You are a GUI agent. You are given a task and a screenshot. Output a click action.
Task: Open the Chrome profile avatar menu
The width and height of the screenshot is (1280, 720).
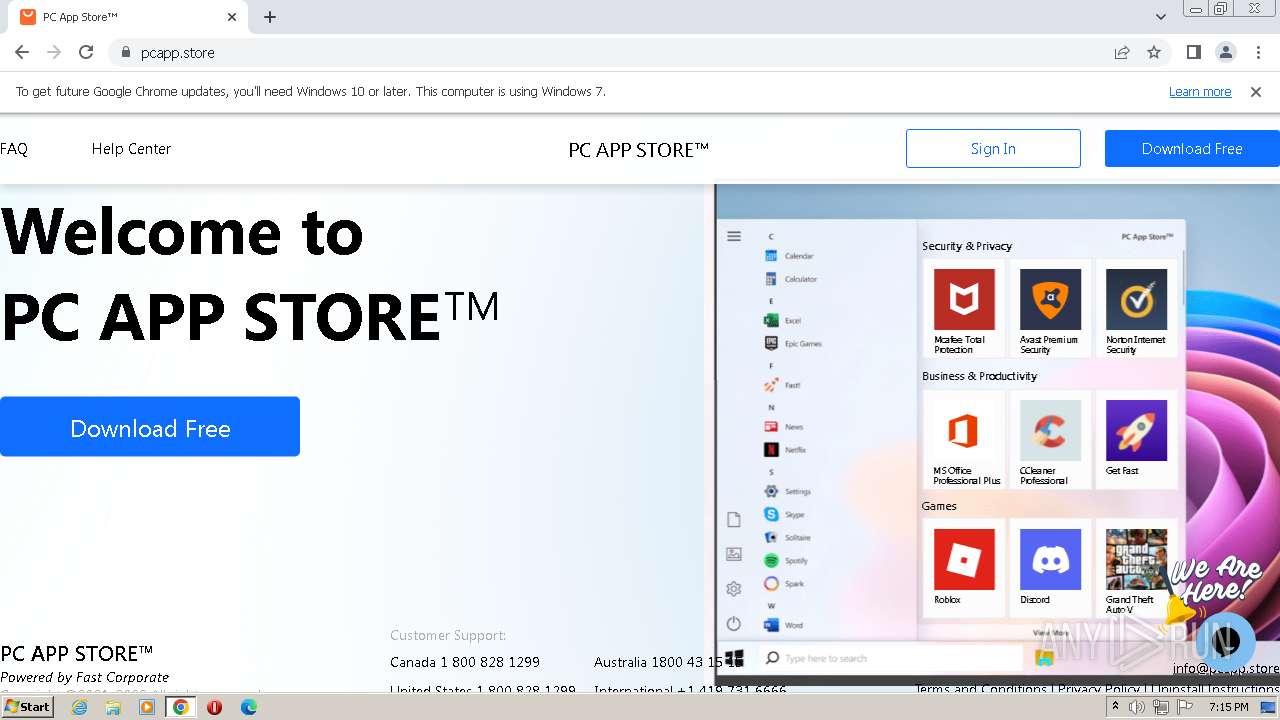pyautogui.click(x=1225, y=52)
